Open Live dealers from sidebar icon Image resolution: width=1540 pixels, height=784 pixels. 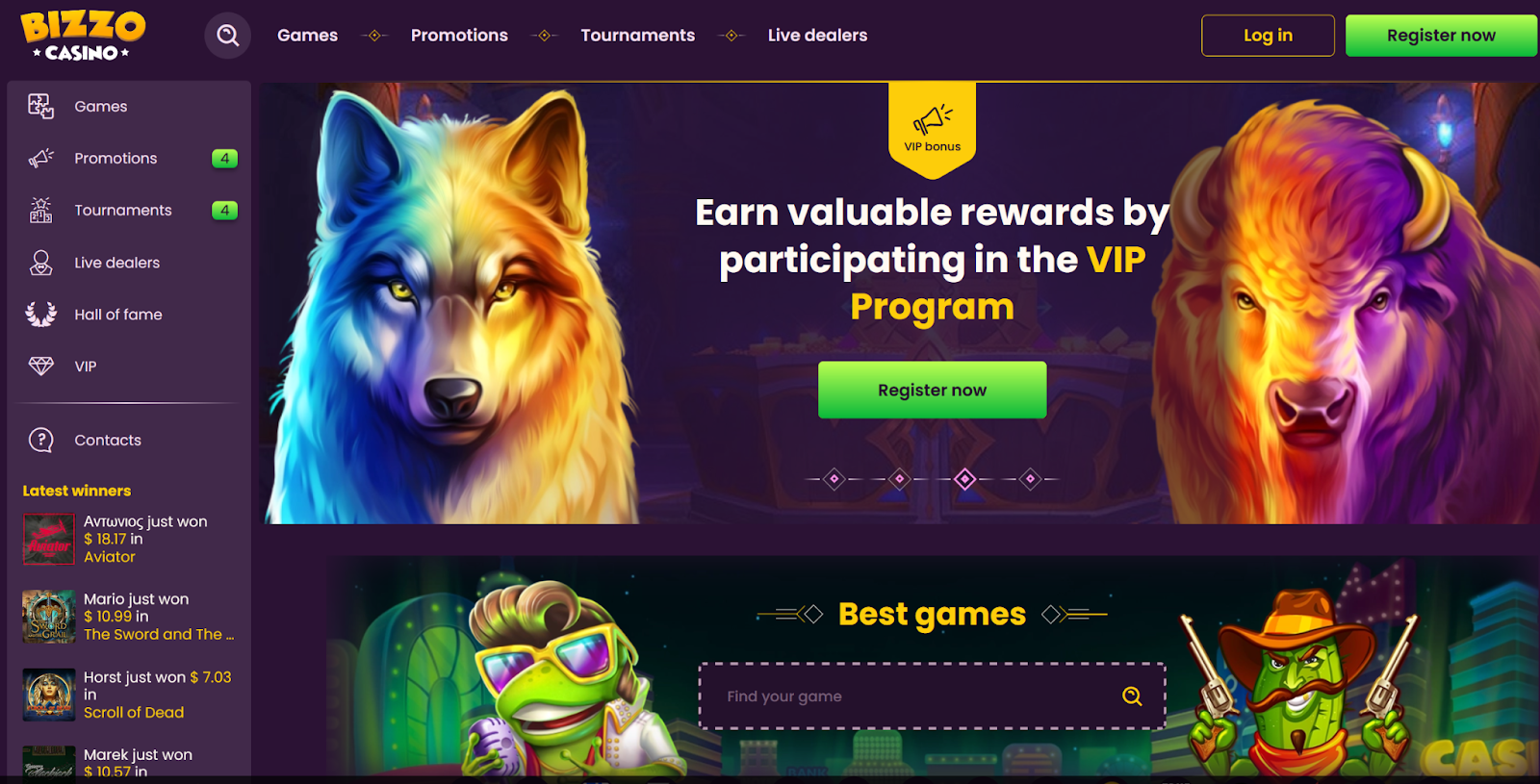[40, 263]
